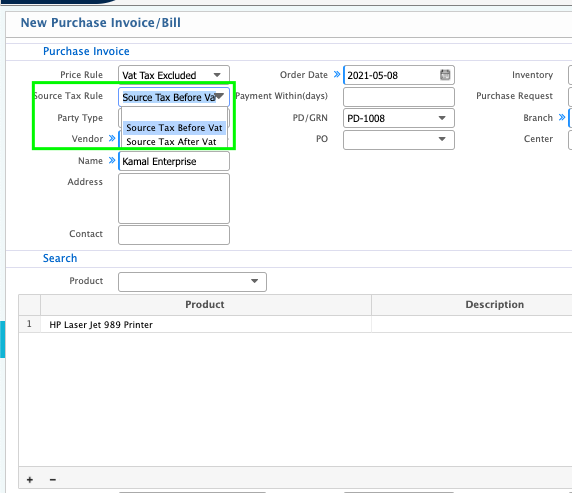This screenshot has width=572, height=493.
Task: Select the blank option in the tax rule list
Action: 174,115
